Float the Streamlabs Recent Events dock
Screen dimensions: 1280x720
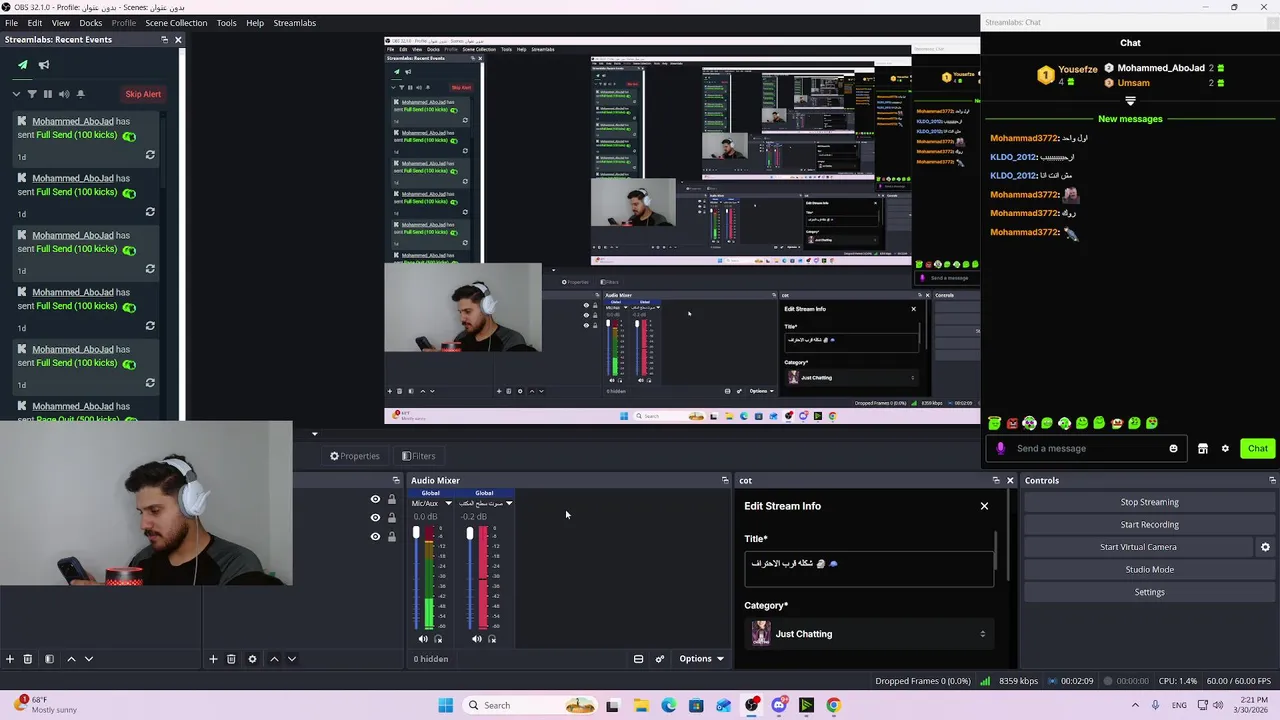[x=164, y=40]
